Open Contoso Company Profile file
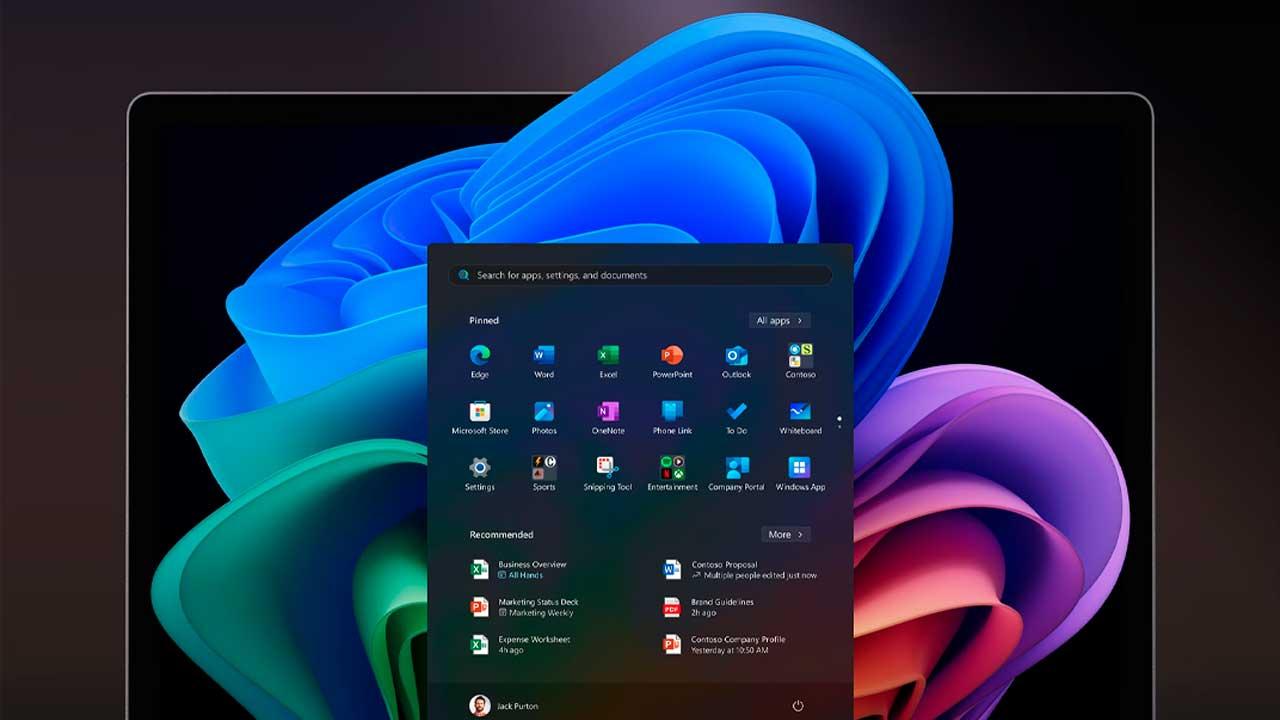Viewport: 1280px width, 720px height. [725, 644]
